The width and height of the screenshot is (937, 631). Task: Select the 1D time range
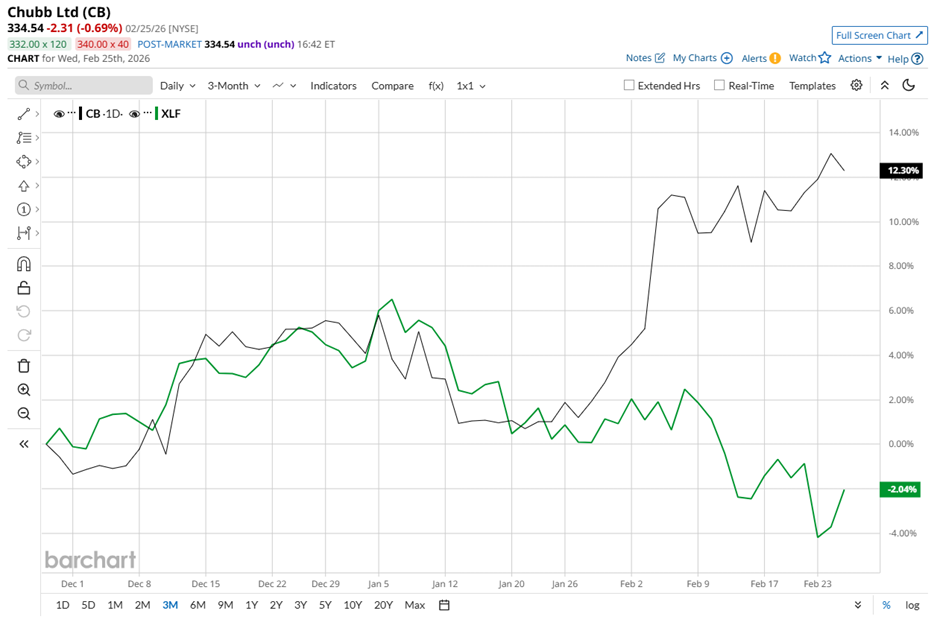point(63,605)
